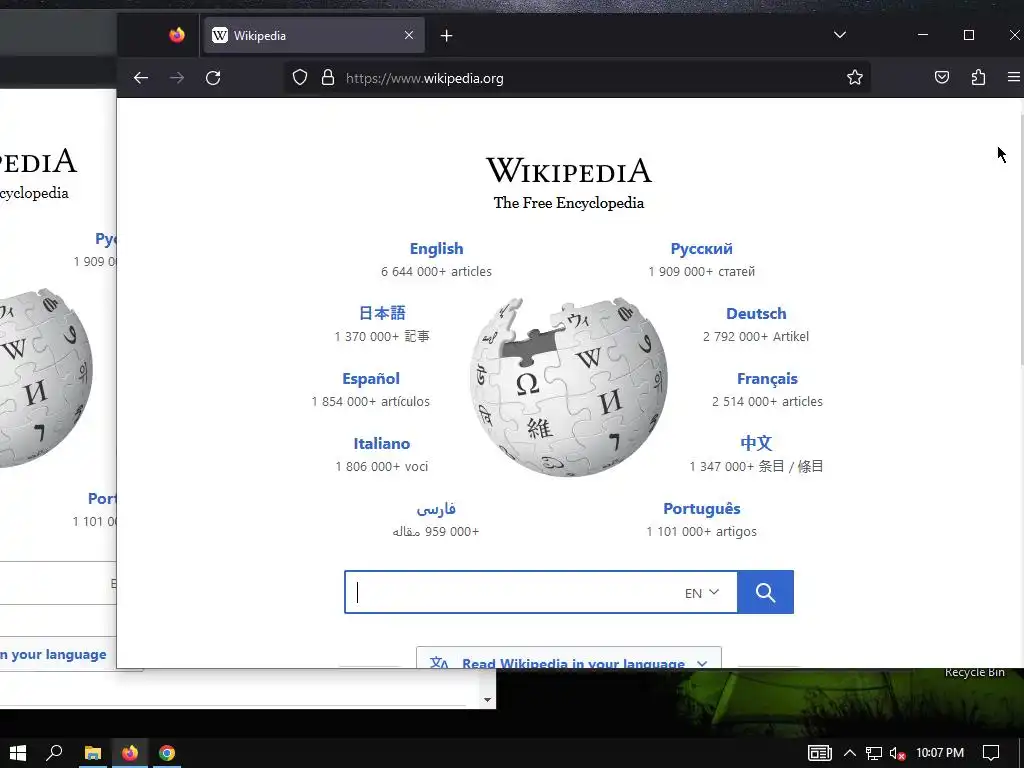This screenshot has width=1024, height=768.
Task: Save page to Pocket
Action: pos(942,78)
